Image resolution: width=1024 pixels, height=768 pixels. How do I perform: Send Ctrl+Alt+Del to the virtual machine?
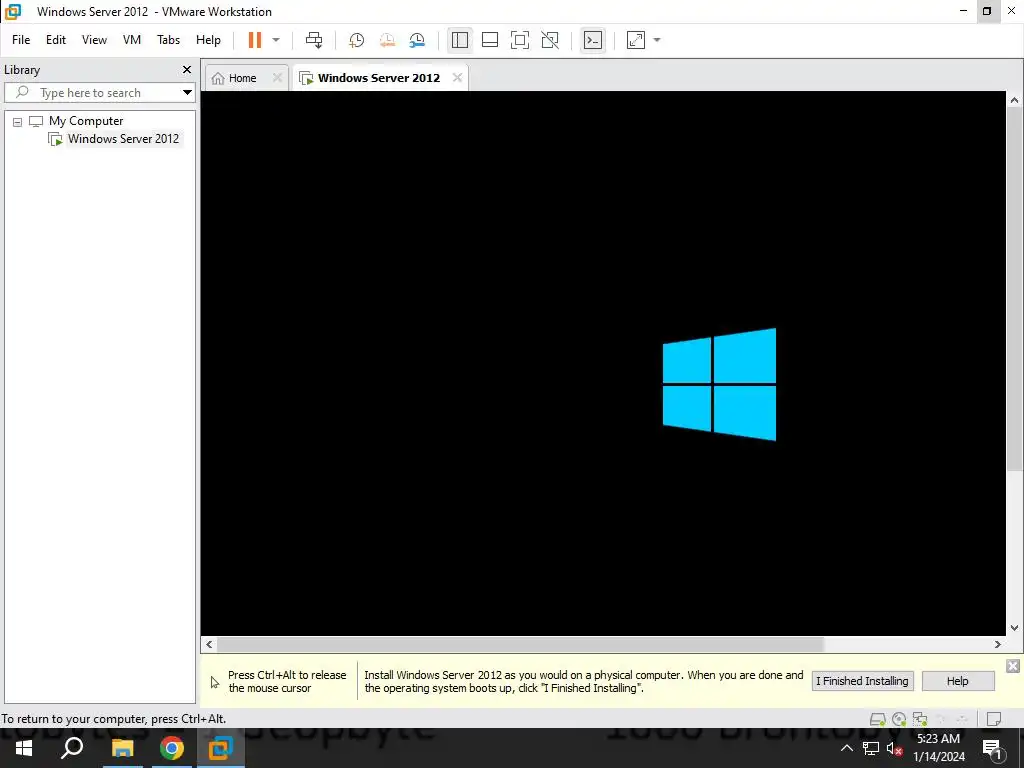314,40
